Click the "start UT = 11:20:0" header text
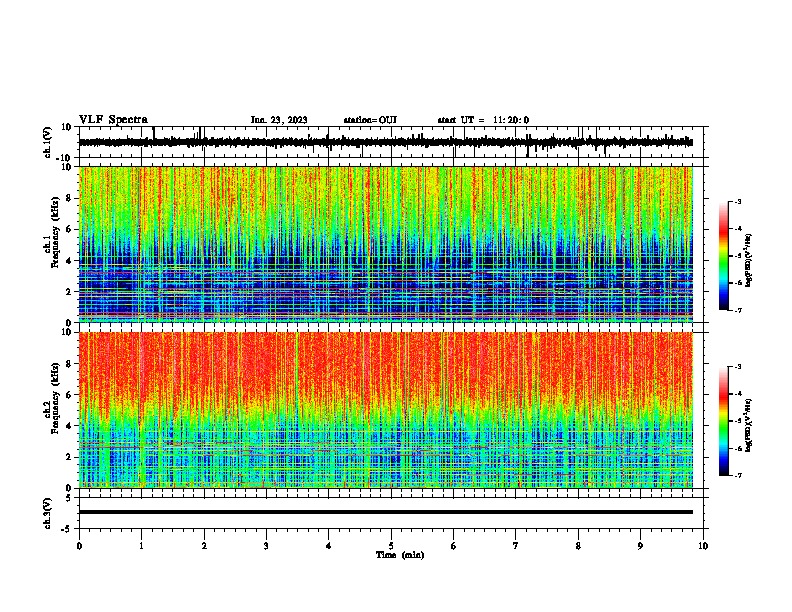Screen dimensions: 792x612 click(x=483, y=120)
